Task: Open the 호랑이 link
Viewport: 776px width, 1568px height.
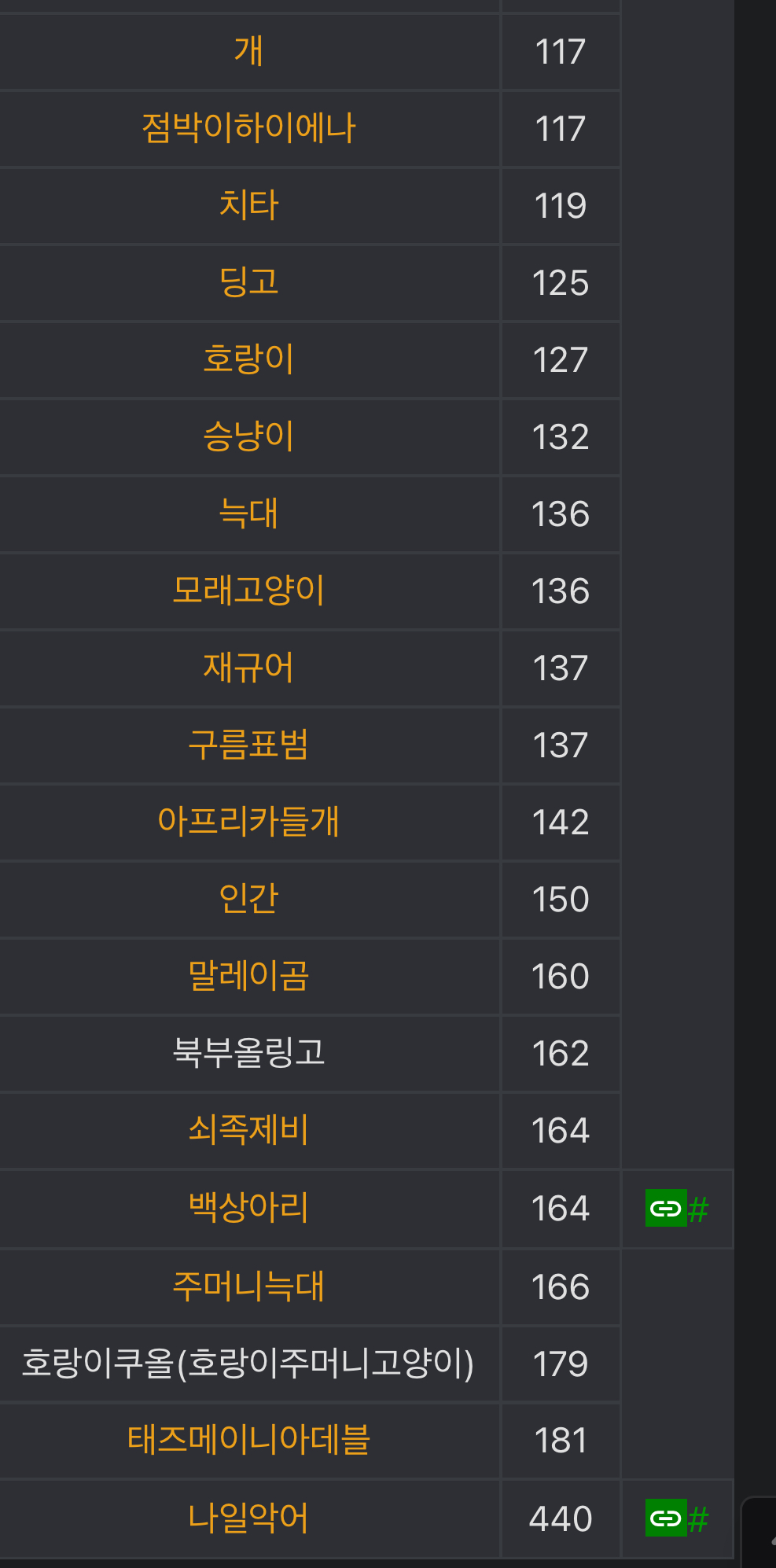Action: click(x=248, y=359)
